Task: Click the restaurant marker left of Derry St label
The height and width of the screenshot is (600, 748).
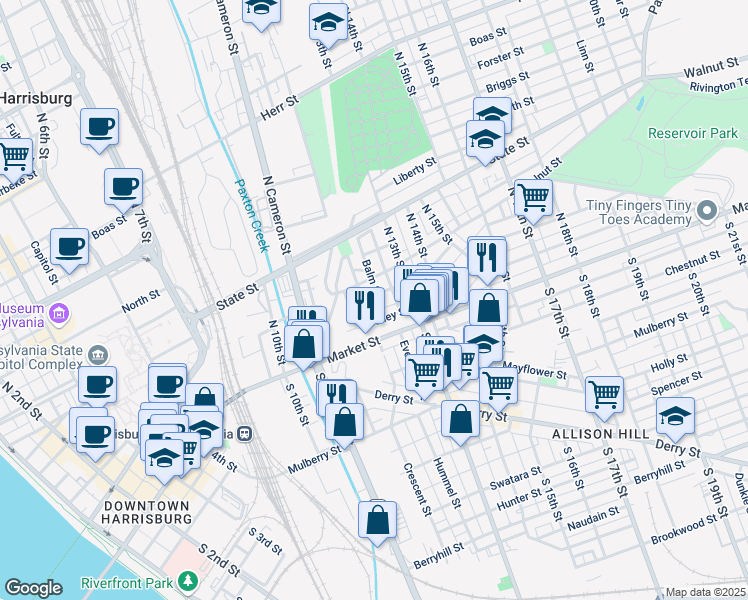Action: pyautogui.click(x=337, y=396)
